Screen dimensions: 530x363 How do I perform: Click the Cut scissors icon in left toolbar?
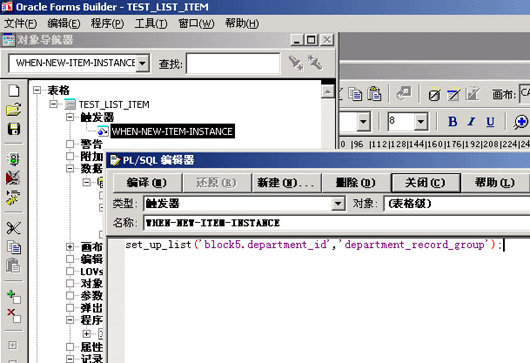point(14,228)
